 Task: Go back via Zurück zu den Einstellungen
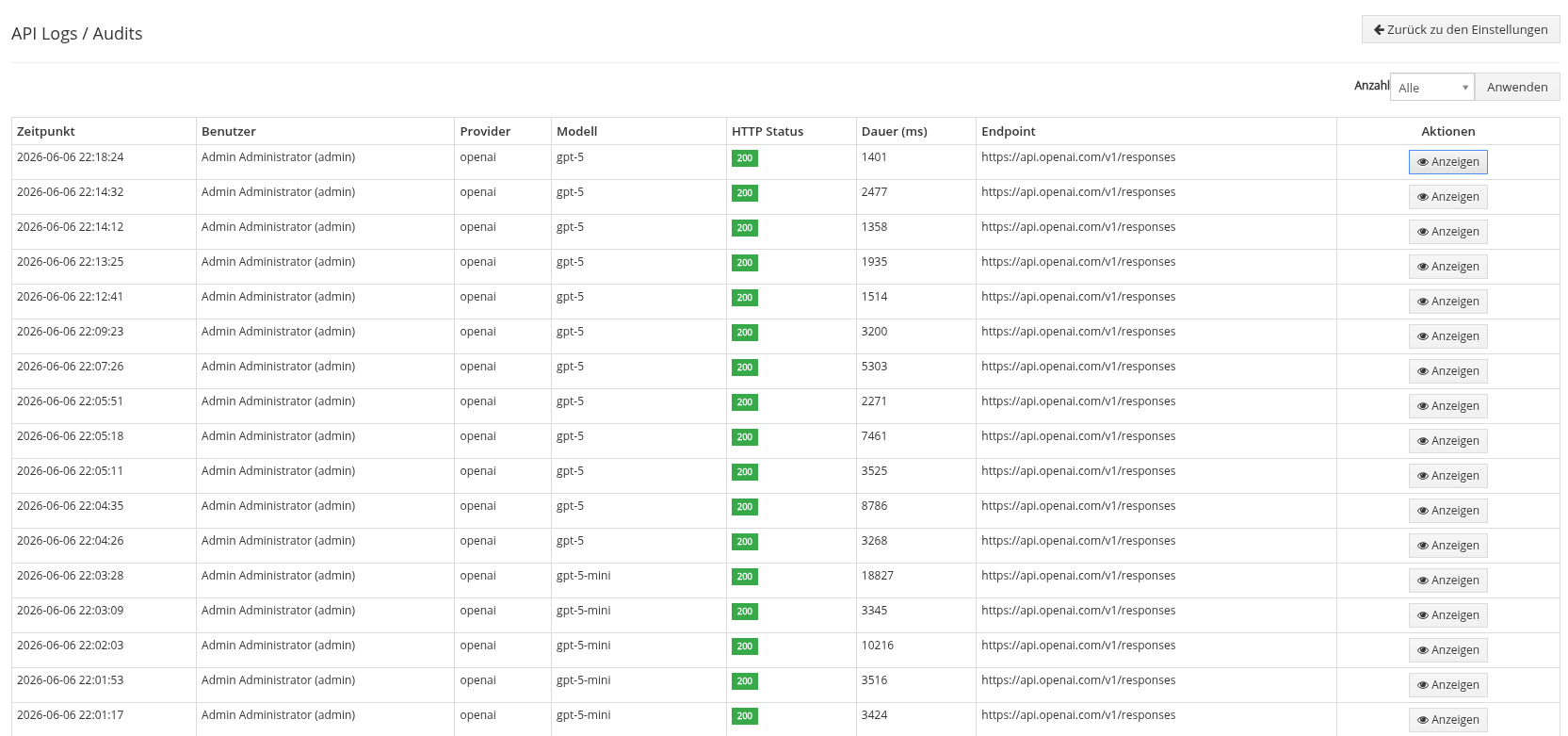click(x=1461, y=29)
